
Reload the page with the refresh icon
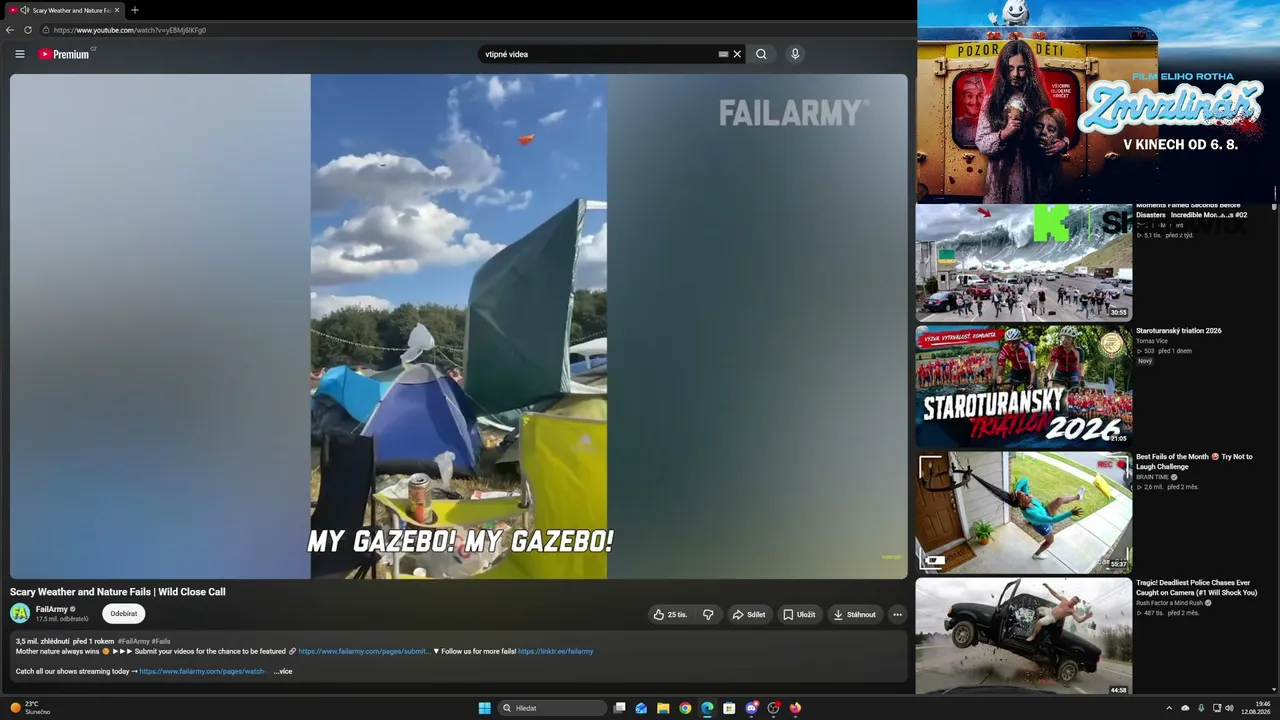pyautogui.click(x=28, y=30)
